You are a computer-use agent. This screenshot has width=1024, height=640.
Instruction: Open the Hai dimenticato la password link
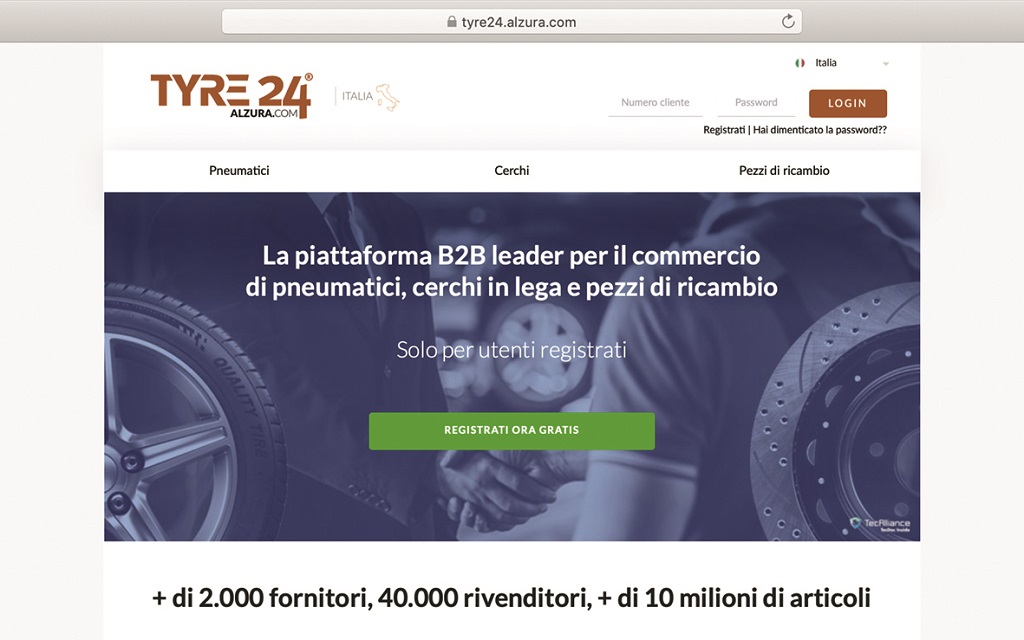coord(820,130)
